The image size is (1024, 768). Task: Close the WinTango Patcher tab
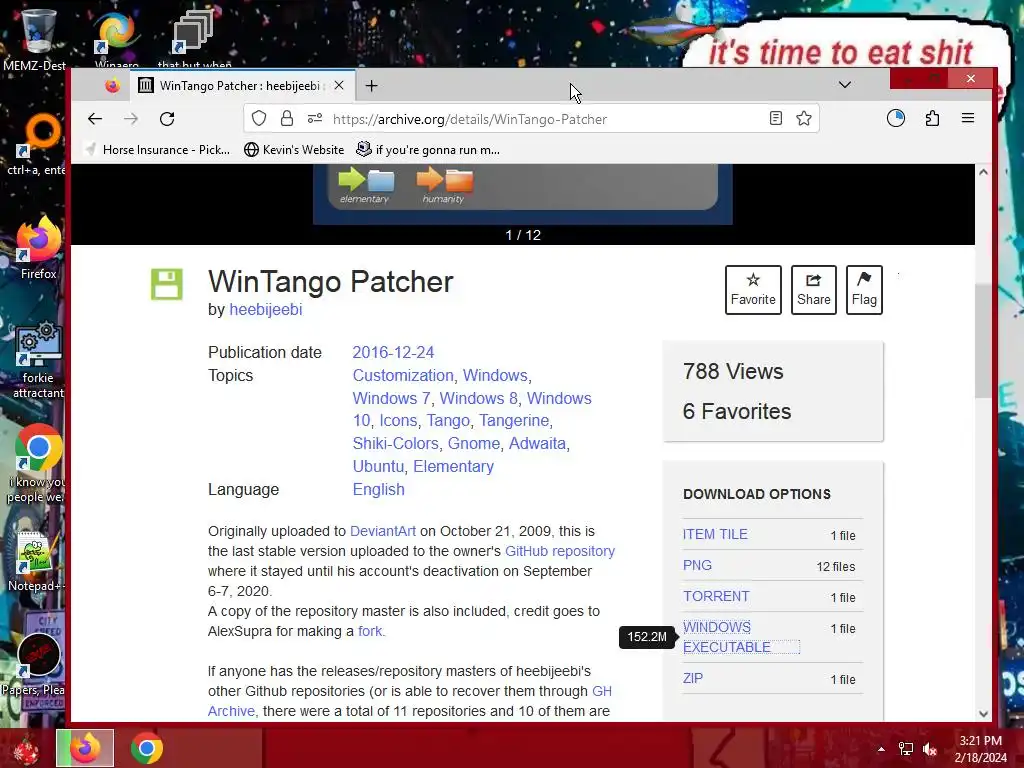pyautogui.click(x=339, y=86)
